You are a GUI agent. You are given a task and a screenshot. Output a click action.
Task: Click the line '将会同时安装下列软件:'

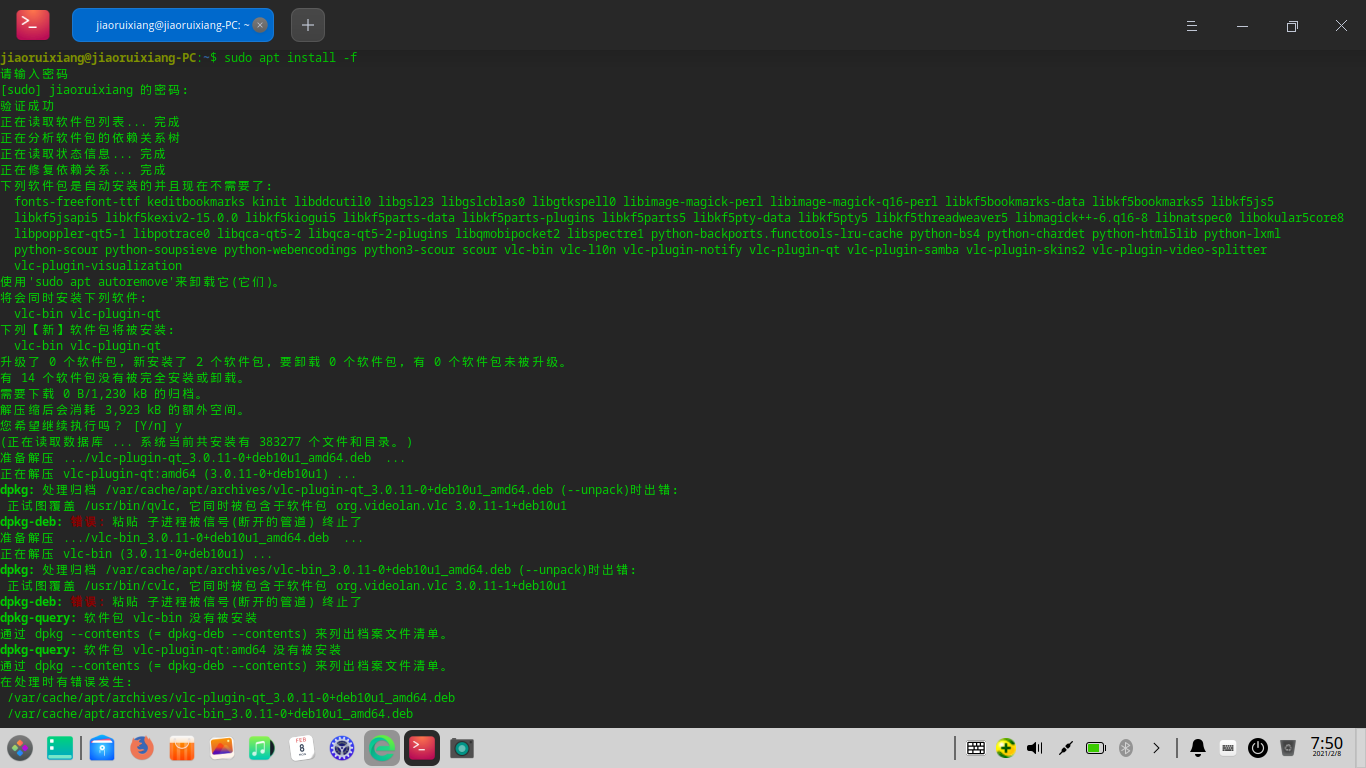tap(73, 298)
